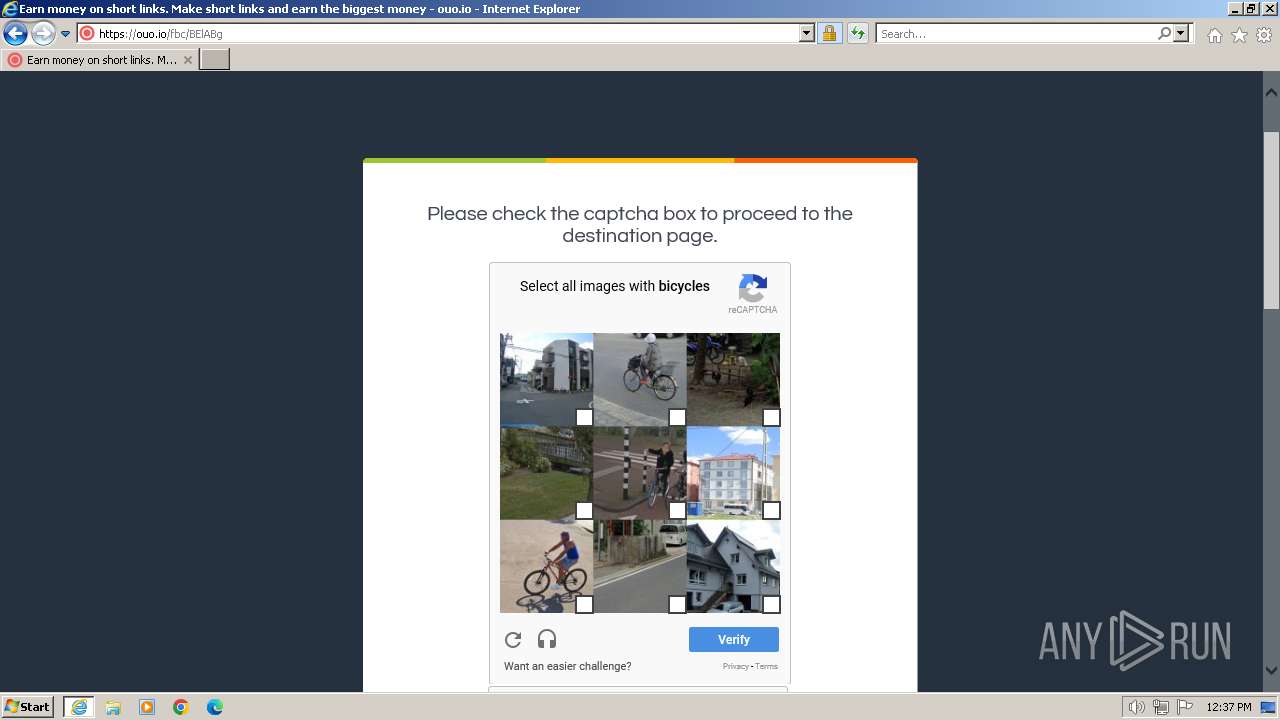The image size is (1280, 720).
Task: Click the browser Back arrow button
Action: (15, 34)
